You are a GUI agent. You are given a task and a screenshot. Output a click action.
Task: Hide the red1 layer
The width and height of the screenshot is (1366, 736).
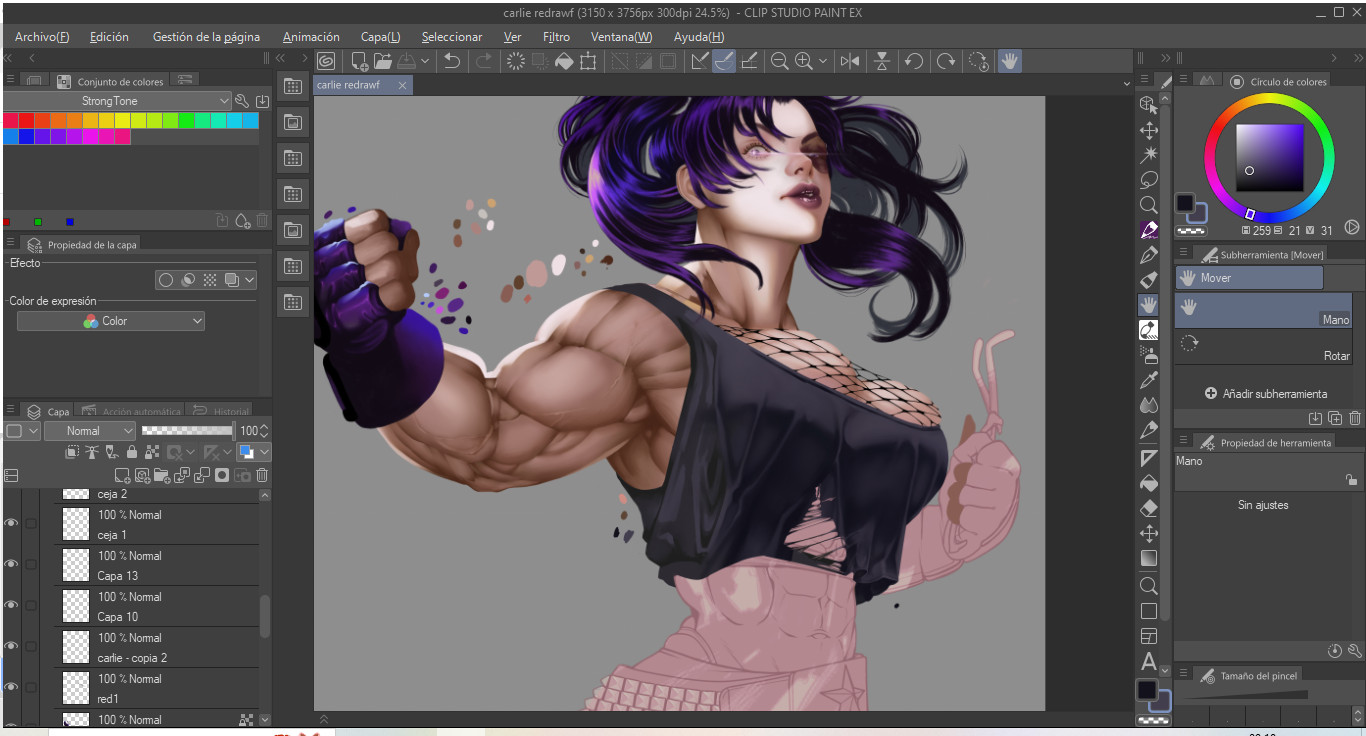tap(11, 688)
